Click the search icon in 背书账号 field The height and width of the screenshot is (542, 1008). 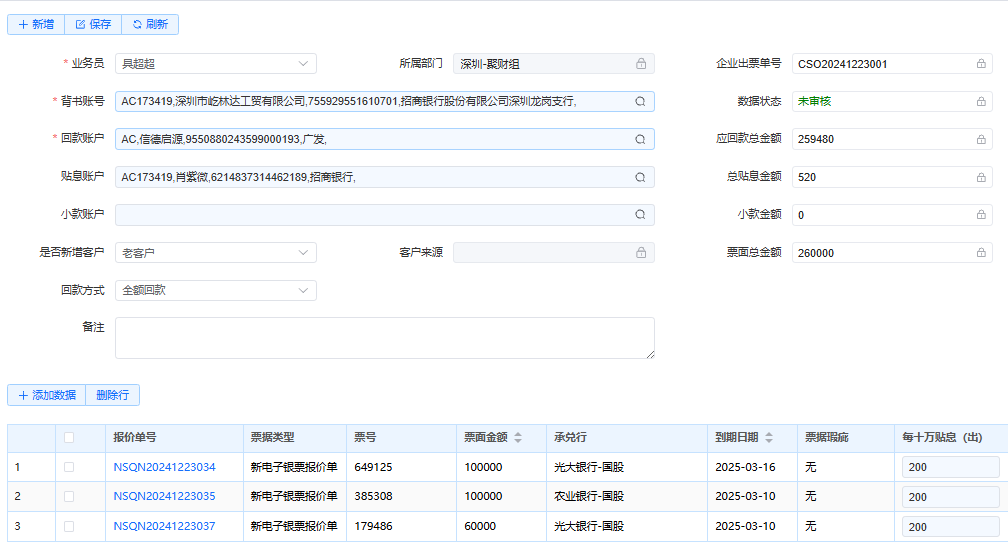(640, 102)
